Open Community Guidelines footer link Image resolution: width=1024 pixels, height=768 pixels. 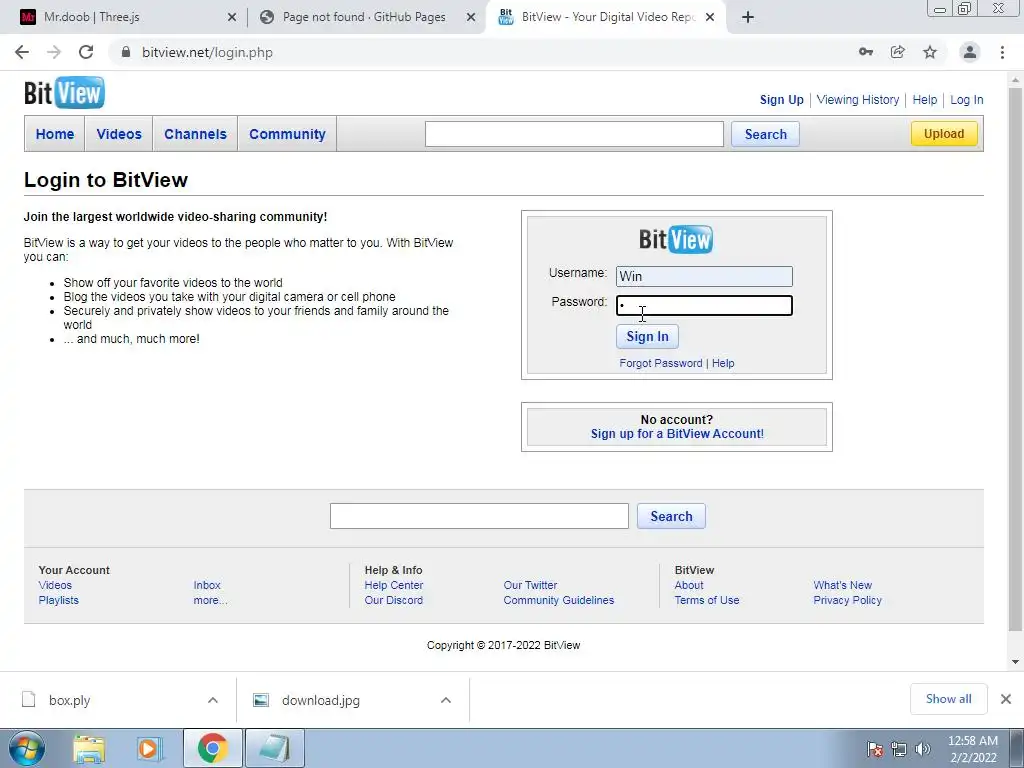click(x=558, y=600)
